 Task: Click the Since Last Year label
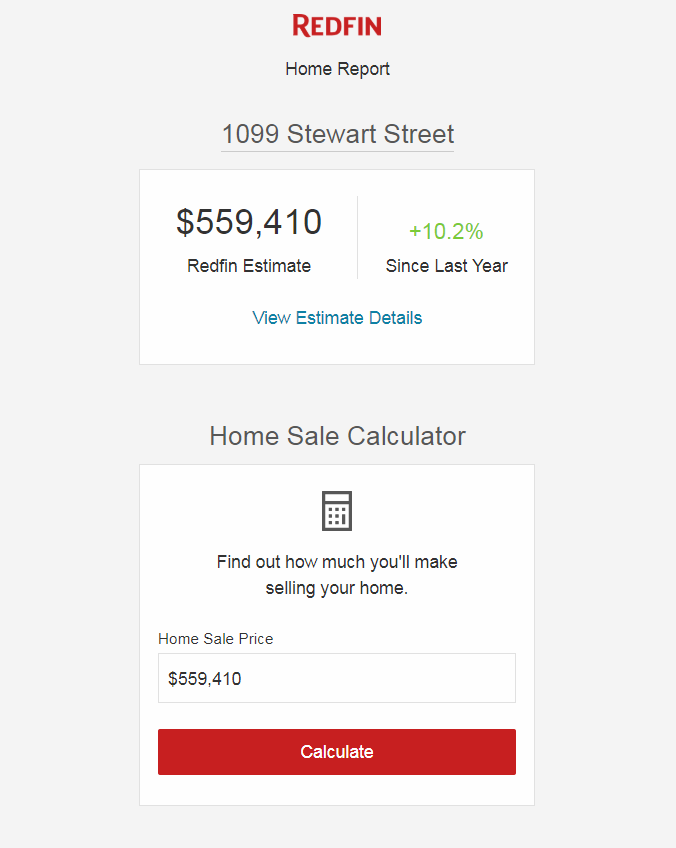click(446, 266)
